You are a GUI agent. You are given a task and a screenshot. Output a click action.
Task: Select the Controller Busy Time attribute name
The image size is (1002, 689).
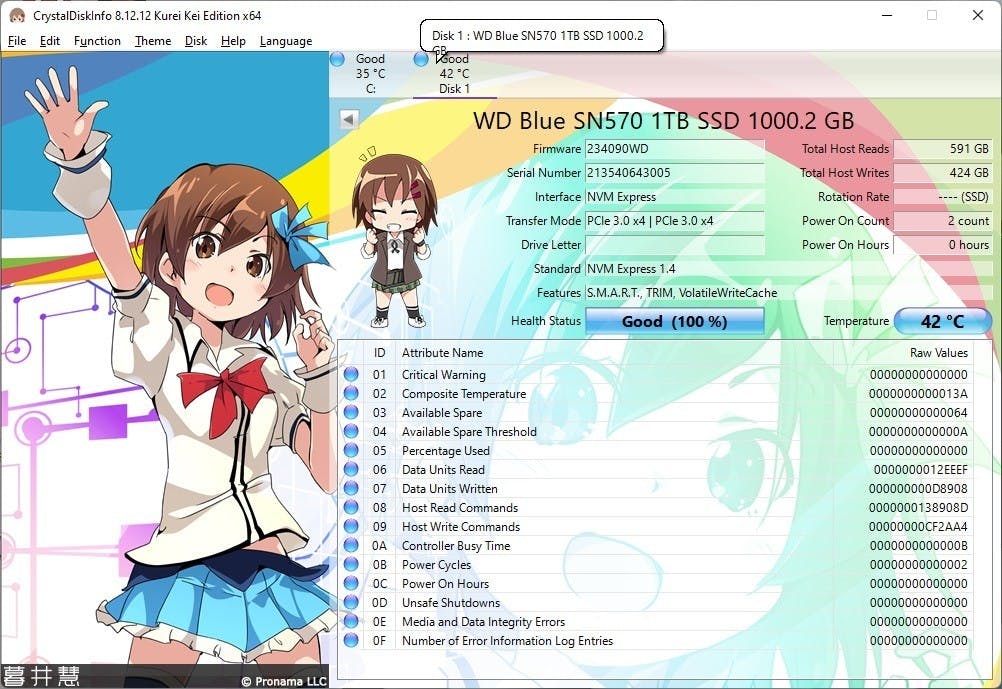[456, 546]
